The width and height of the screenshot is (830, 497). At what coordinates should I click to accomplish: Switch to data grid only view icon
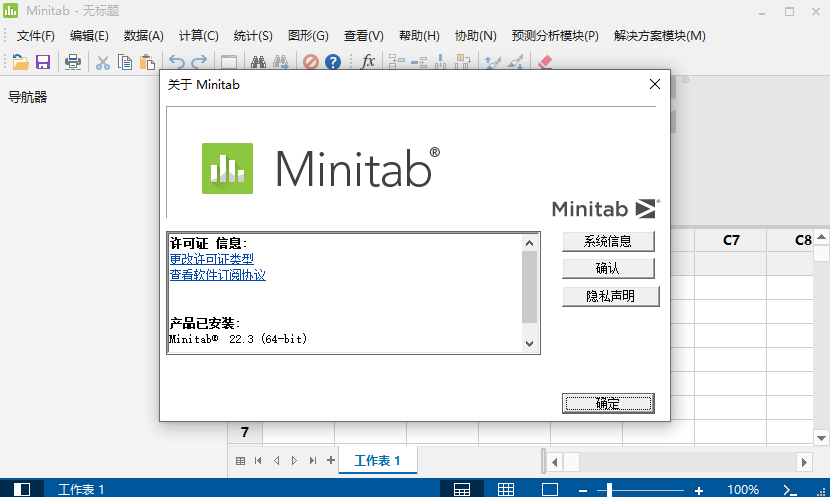(506, 489)
